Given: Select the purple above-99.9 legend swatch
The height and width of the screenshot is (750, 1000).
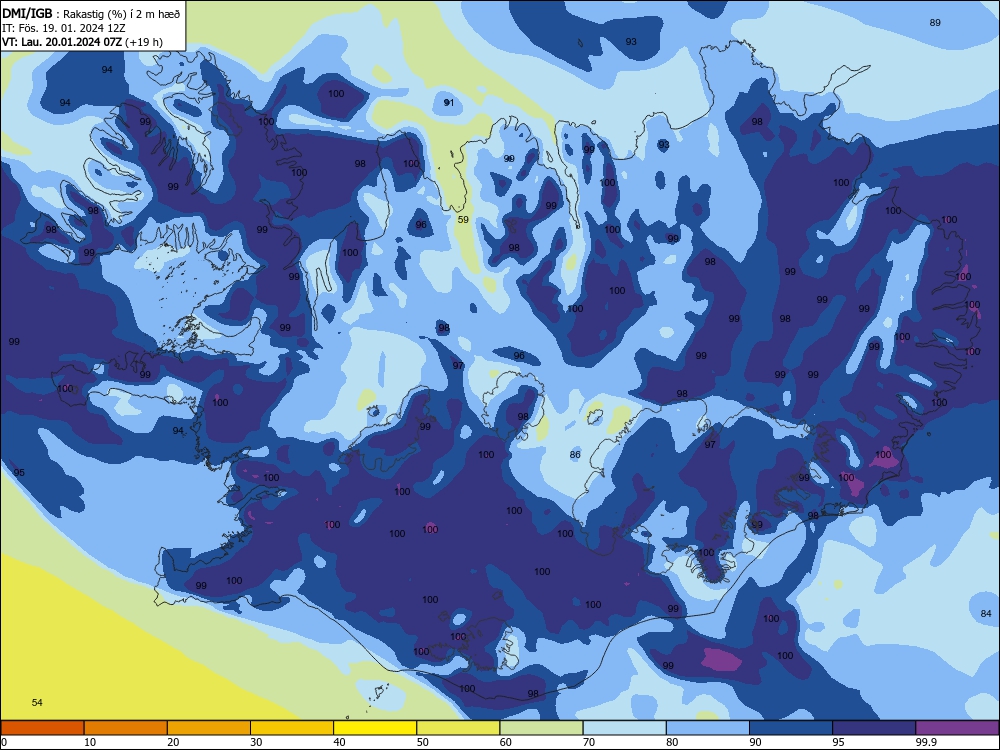Looking at the screenshot, I should [x=957, y=728].
